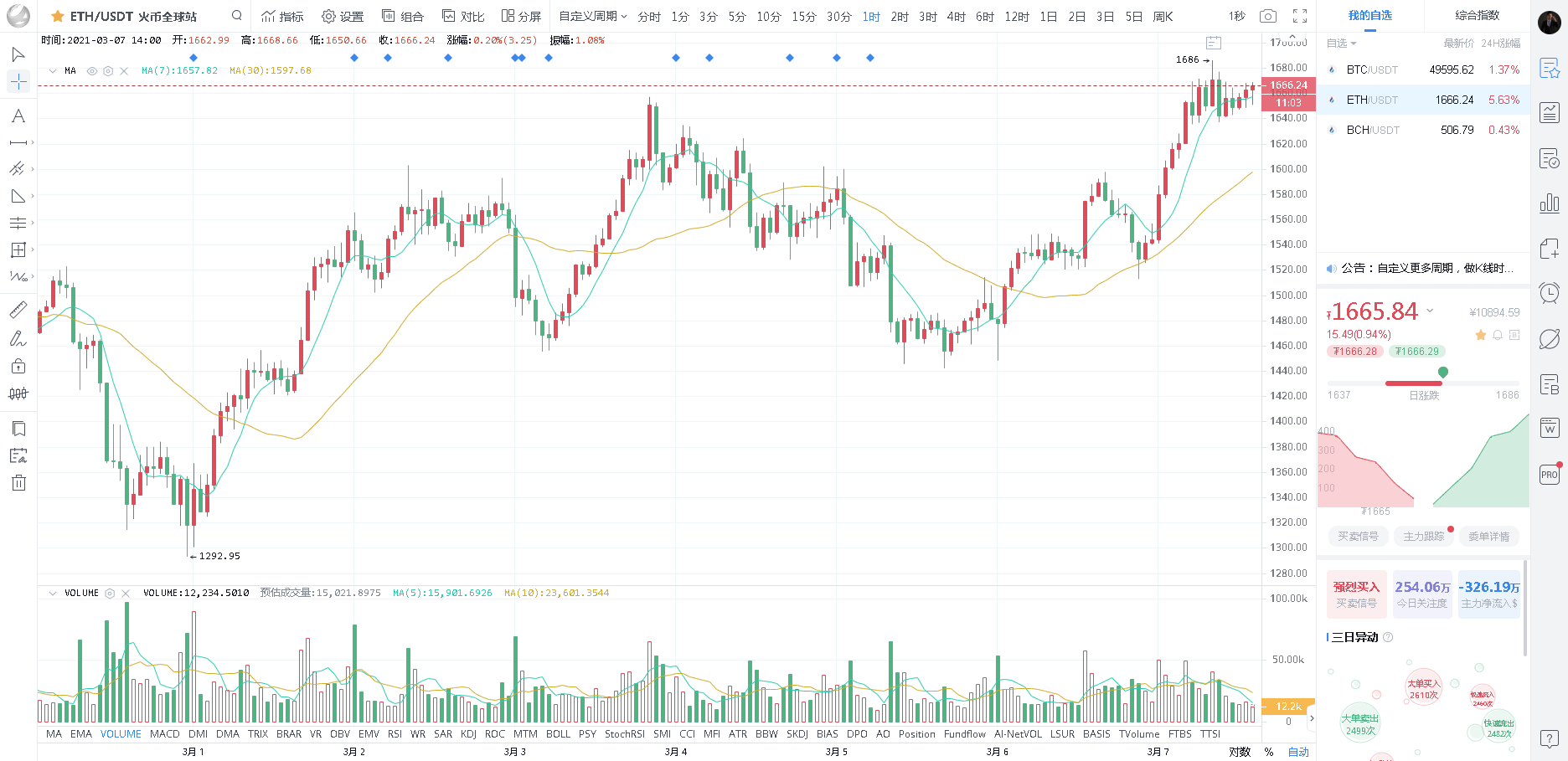
Task: Take a chart screenshot with camera icon
Action: point(1268,16)
